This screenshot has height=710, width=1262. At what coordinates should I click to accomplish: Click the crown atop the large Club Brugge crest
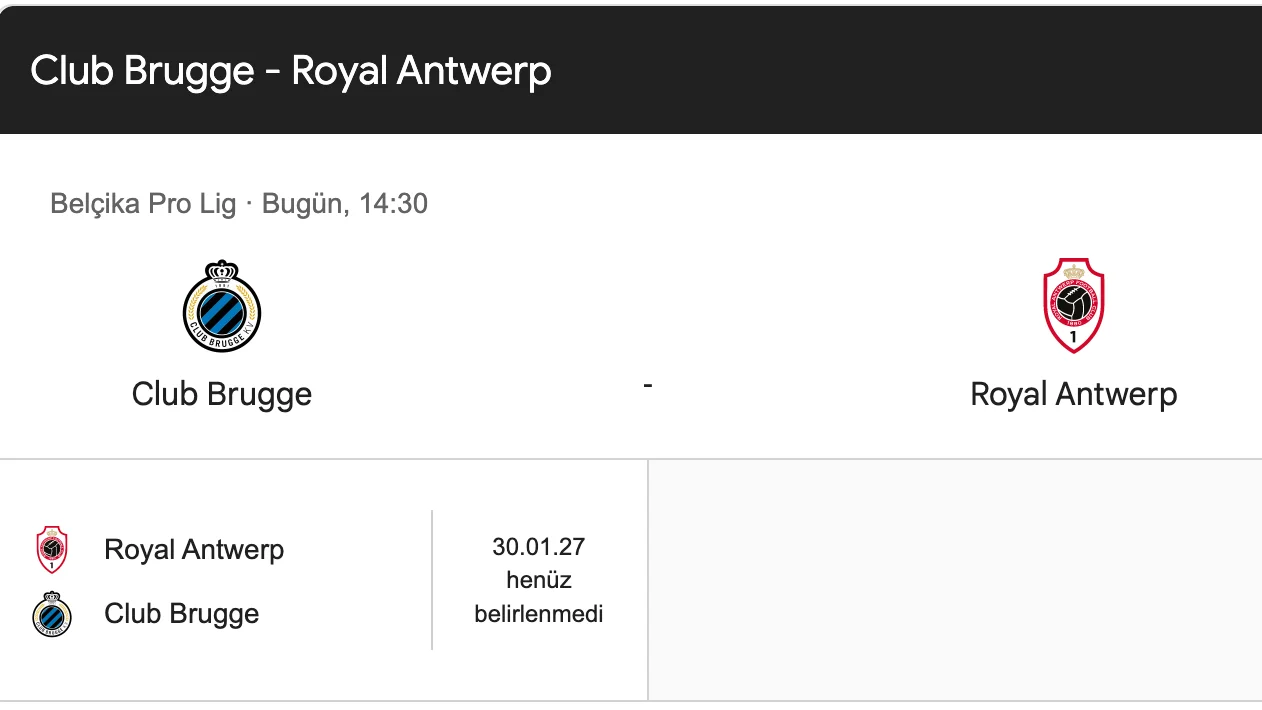[x=222, y=271]
